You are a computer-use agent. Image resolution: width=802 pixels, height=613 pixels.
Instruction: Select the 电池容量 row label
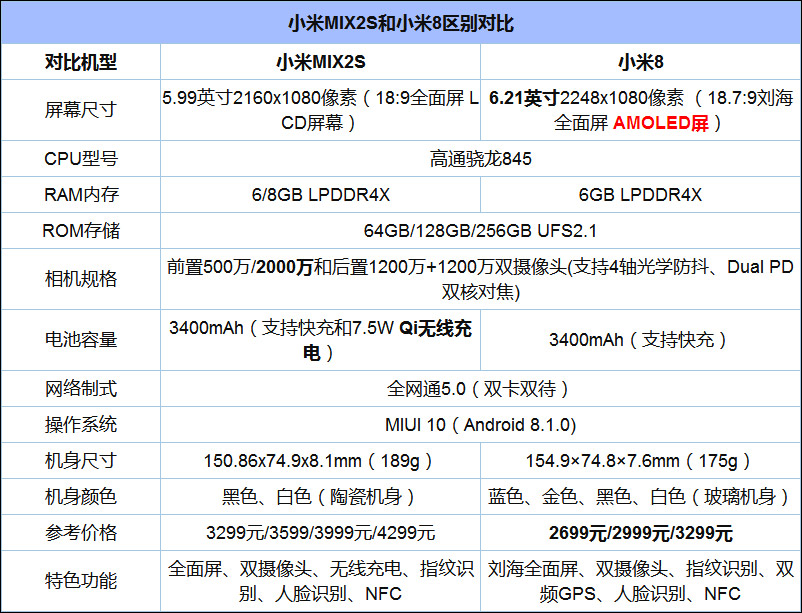tap(81, 340)
